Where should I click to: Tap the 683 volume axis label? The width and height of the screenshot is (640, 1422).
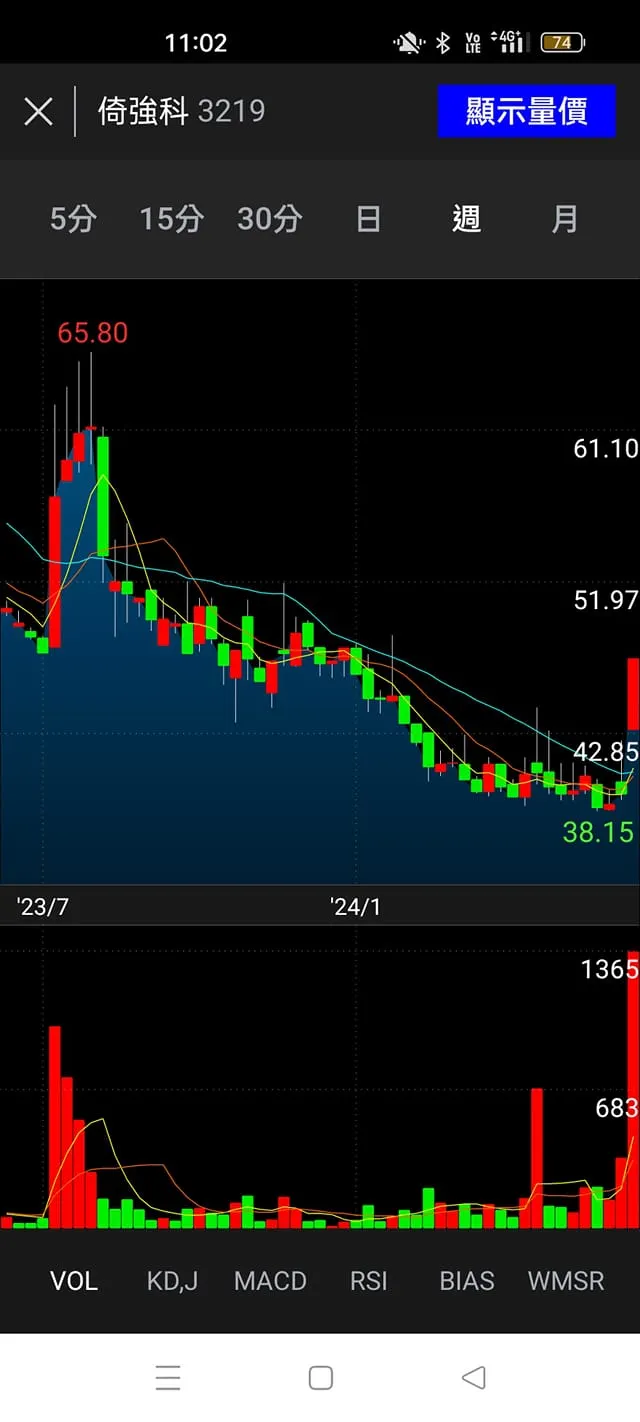pyautogui.click(x=616, y=1108)
